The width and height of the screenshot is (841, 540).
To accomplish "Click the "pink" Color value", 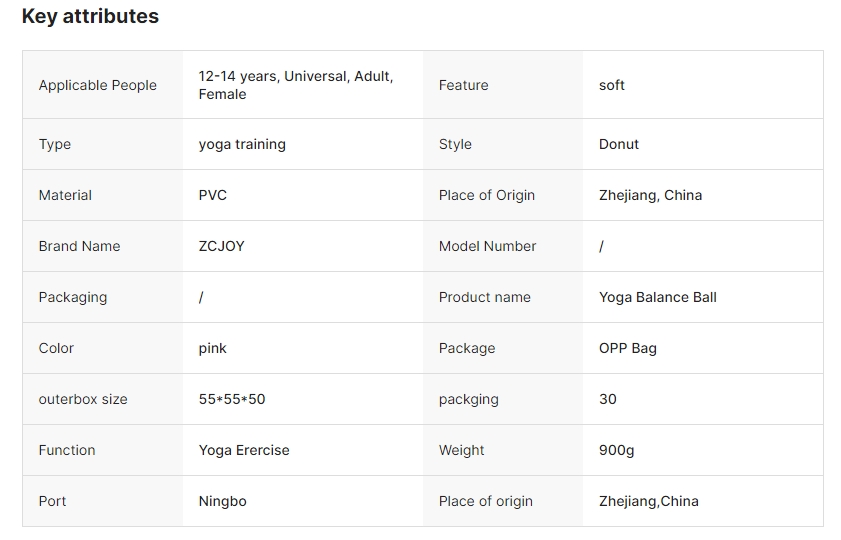I will pos(213,348).
